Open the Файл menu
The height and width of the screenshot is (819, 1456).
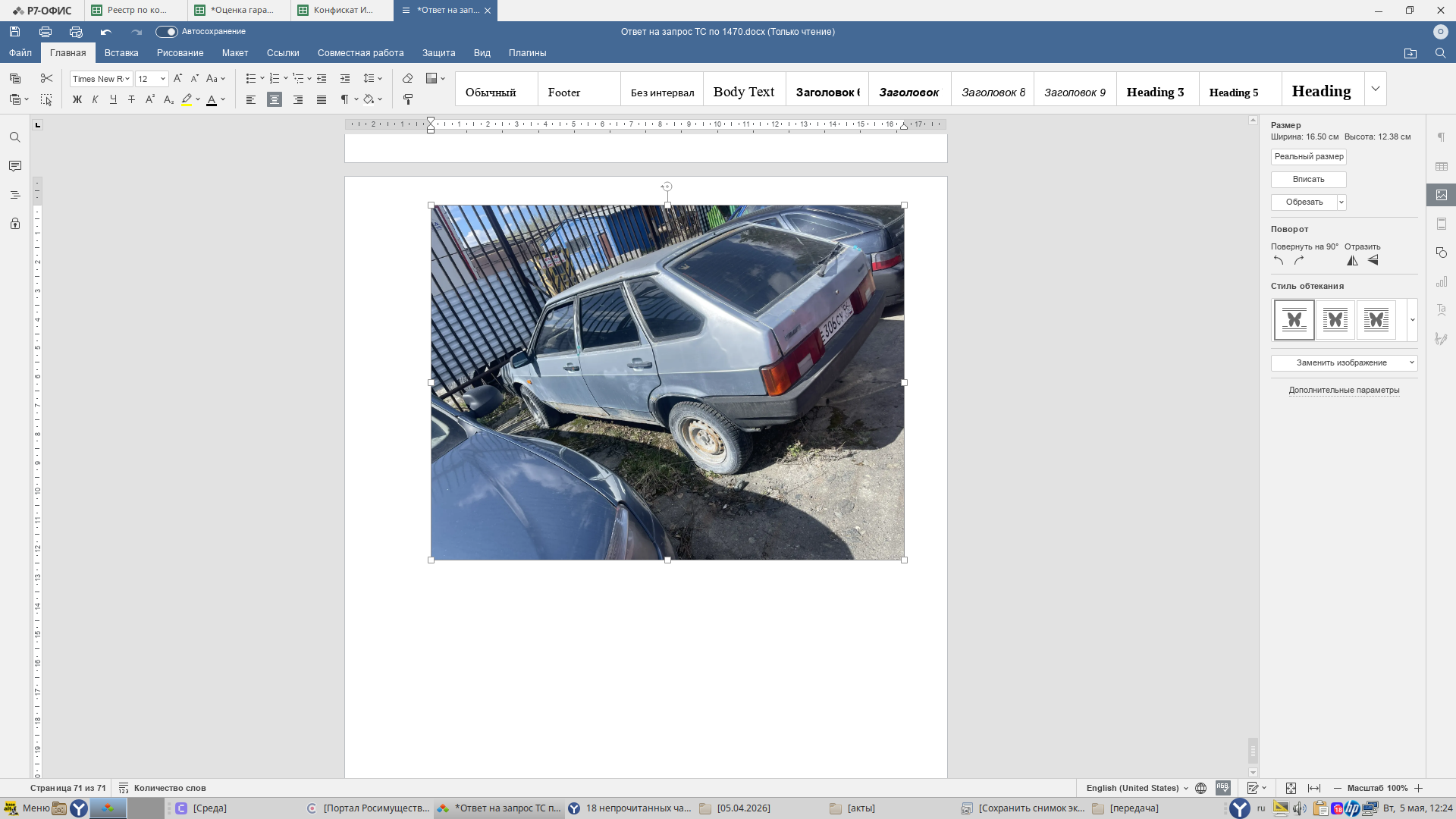20,53
